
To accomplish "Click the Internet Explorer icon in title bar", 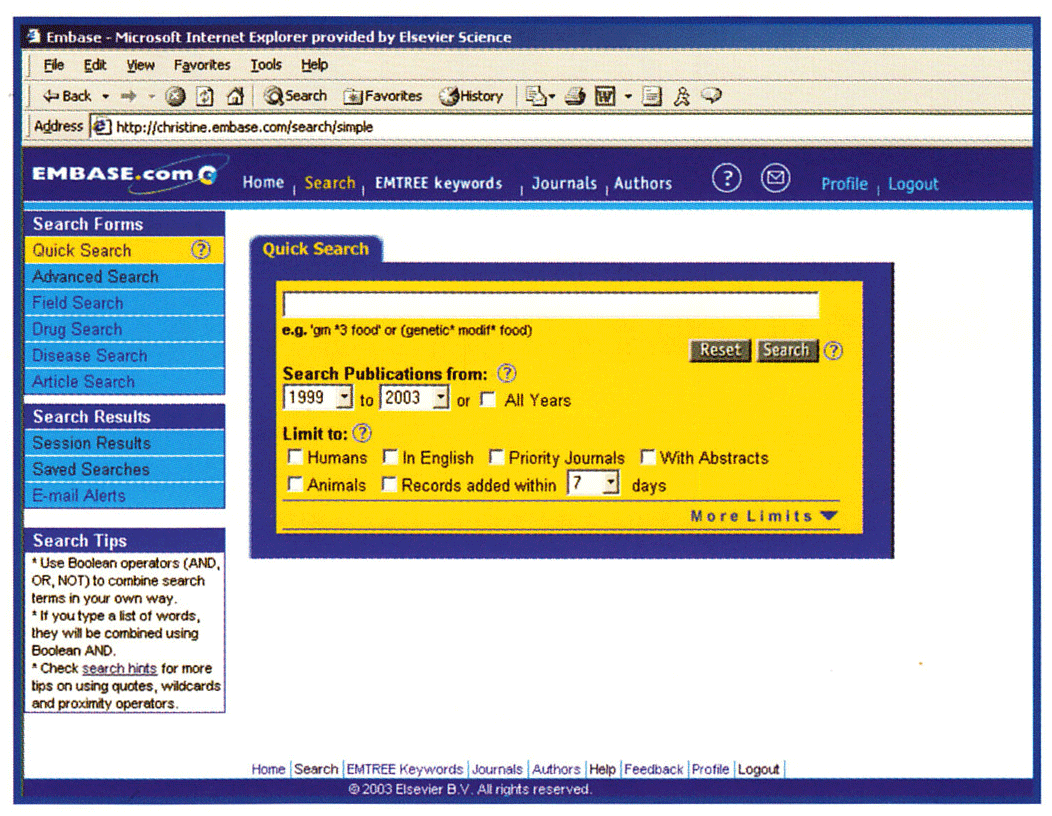I will [33, 36].
